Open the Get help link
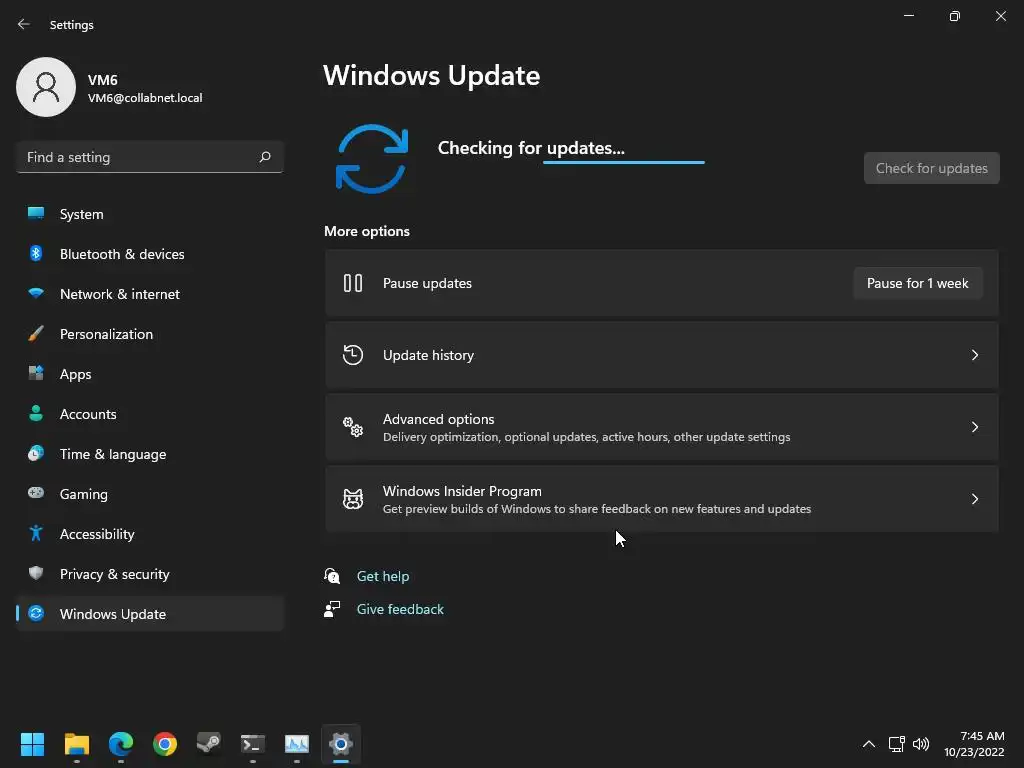 pos(383,575)
